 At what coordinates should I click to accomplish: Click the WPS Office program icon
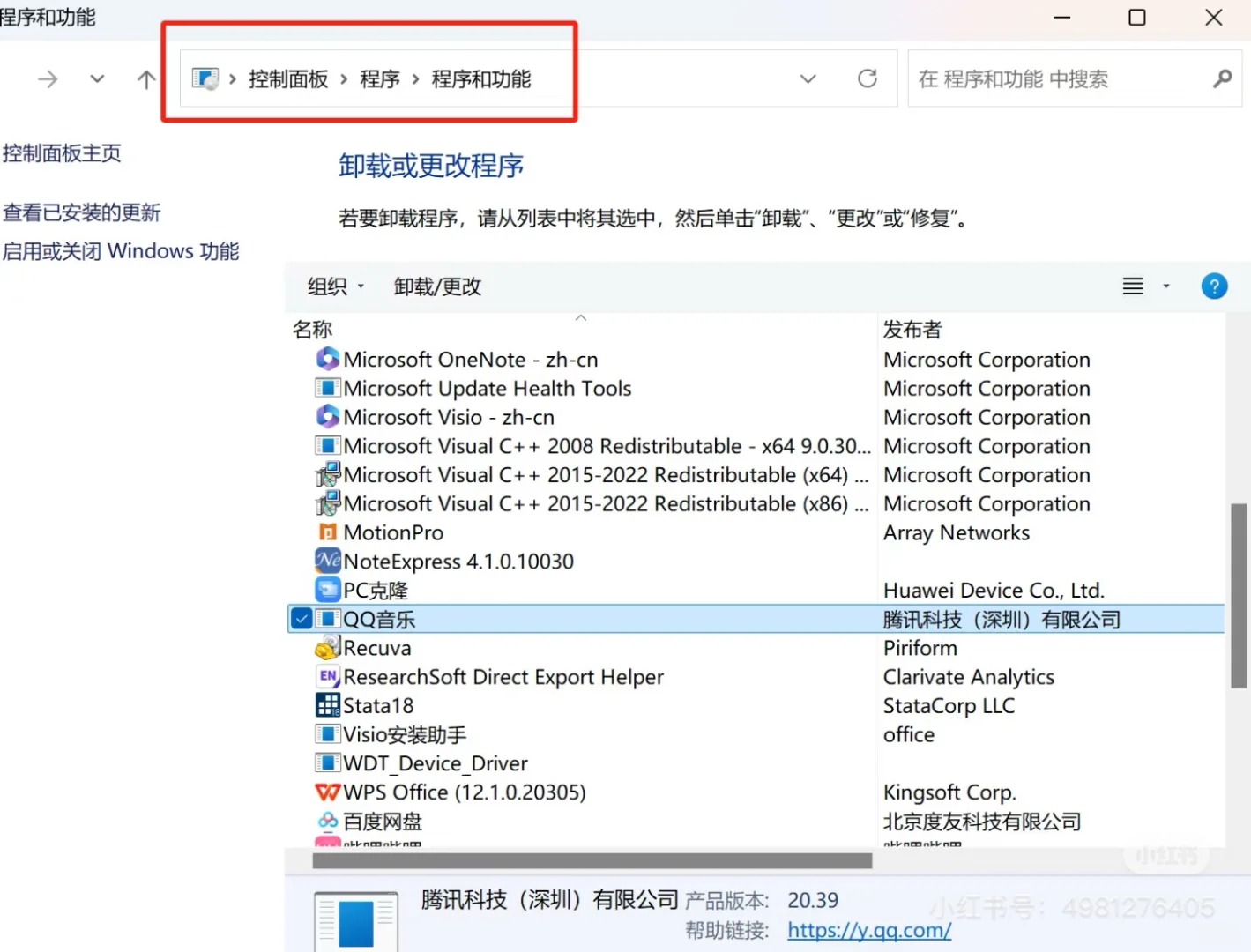click(x=327, y=792)
